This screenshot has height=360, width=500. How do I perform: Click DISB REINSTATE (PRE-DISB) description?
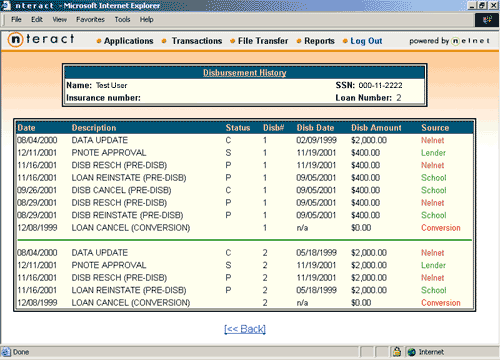tap(127, 215)
